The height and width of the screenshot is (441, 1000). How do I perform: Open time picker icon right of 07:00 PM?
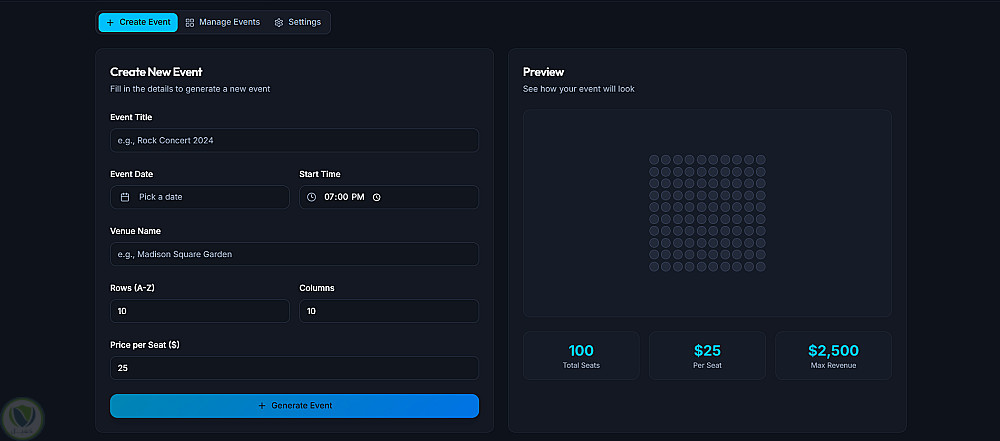(x=376, y=197)
